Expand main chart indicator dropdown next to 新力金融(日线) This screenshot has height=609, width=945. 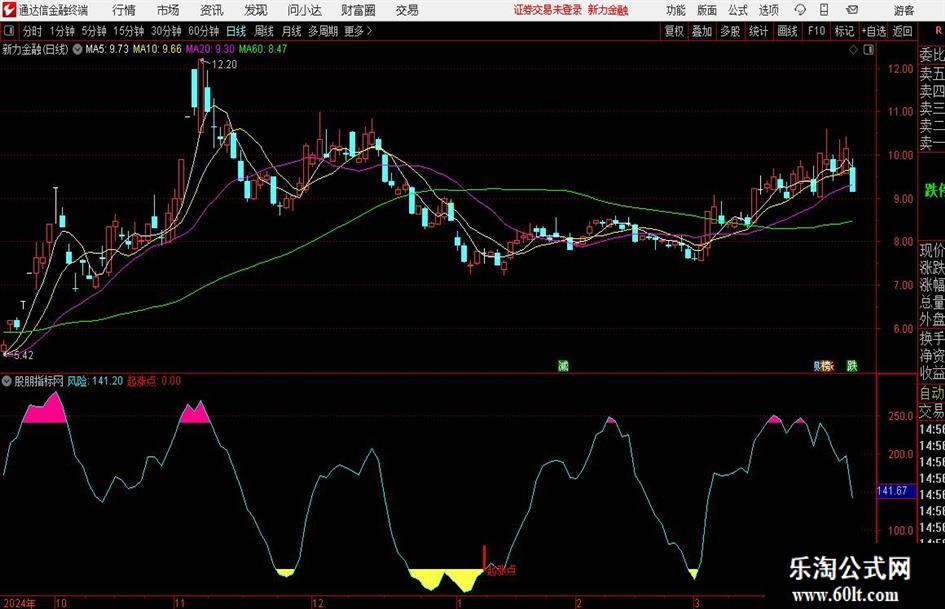pyautogui.click(x=77, y=49)
